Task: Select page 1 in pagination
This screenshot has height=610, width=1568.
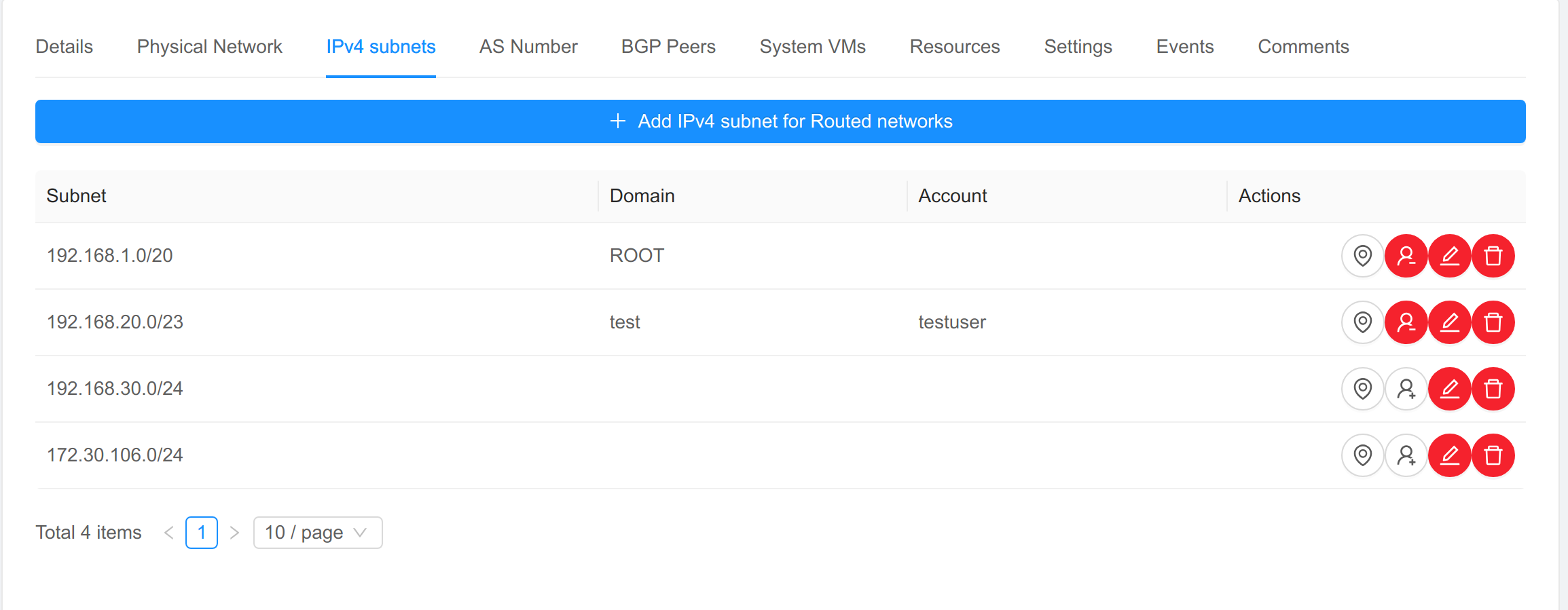Action: click(x=202, y=533)
